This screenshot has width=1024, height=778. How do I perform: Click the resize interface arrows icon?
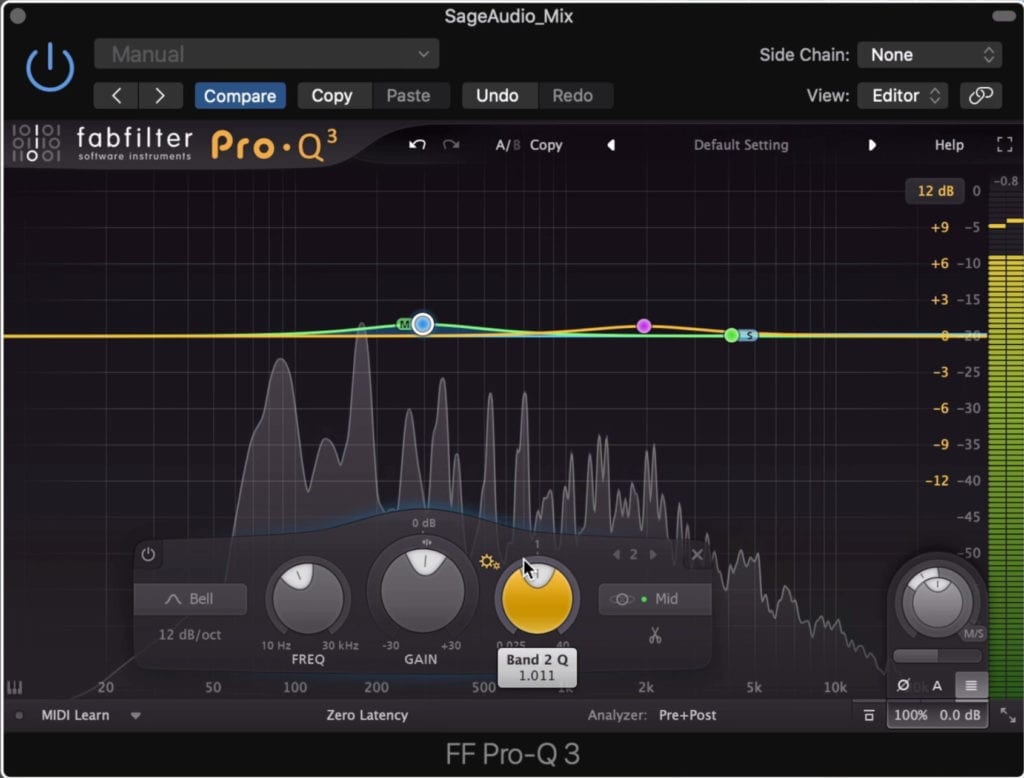point(1008,715)
